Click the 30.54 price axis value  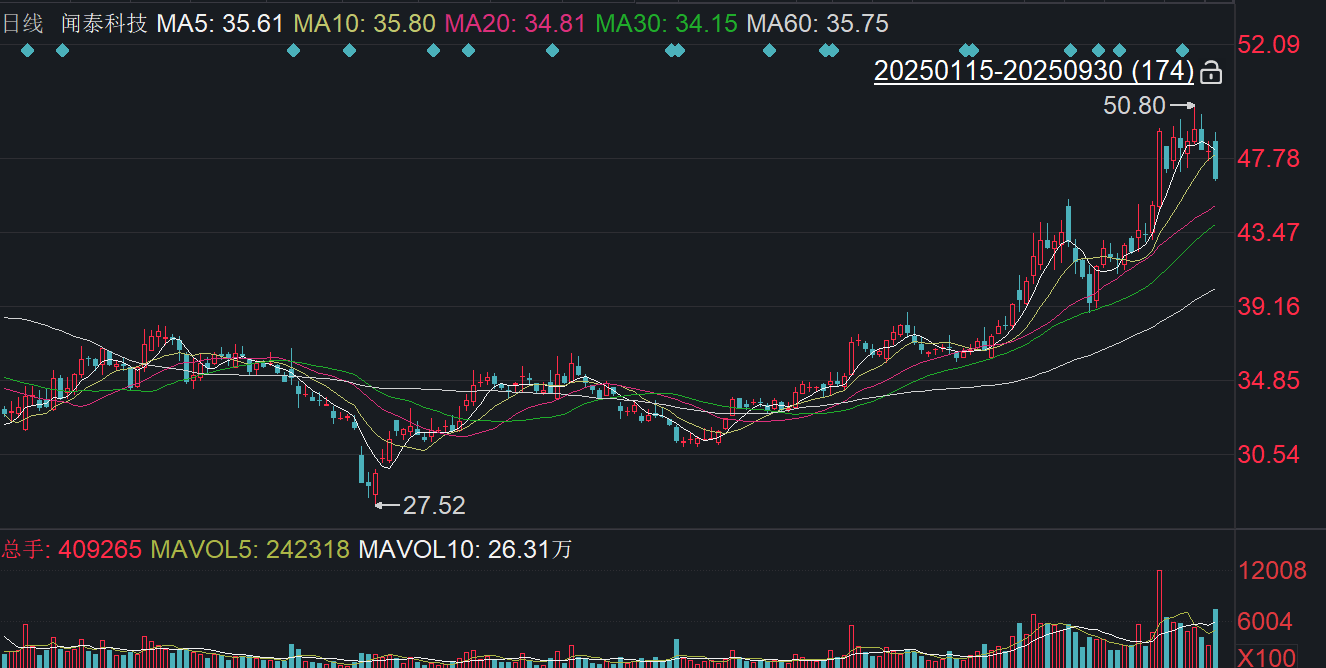1270,454
